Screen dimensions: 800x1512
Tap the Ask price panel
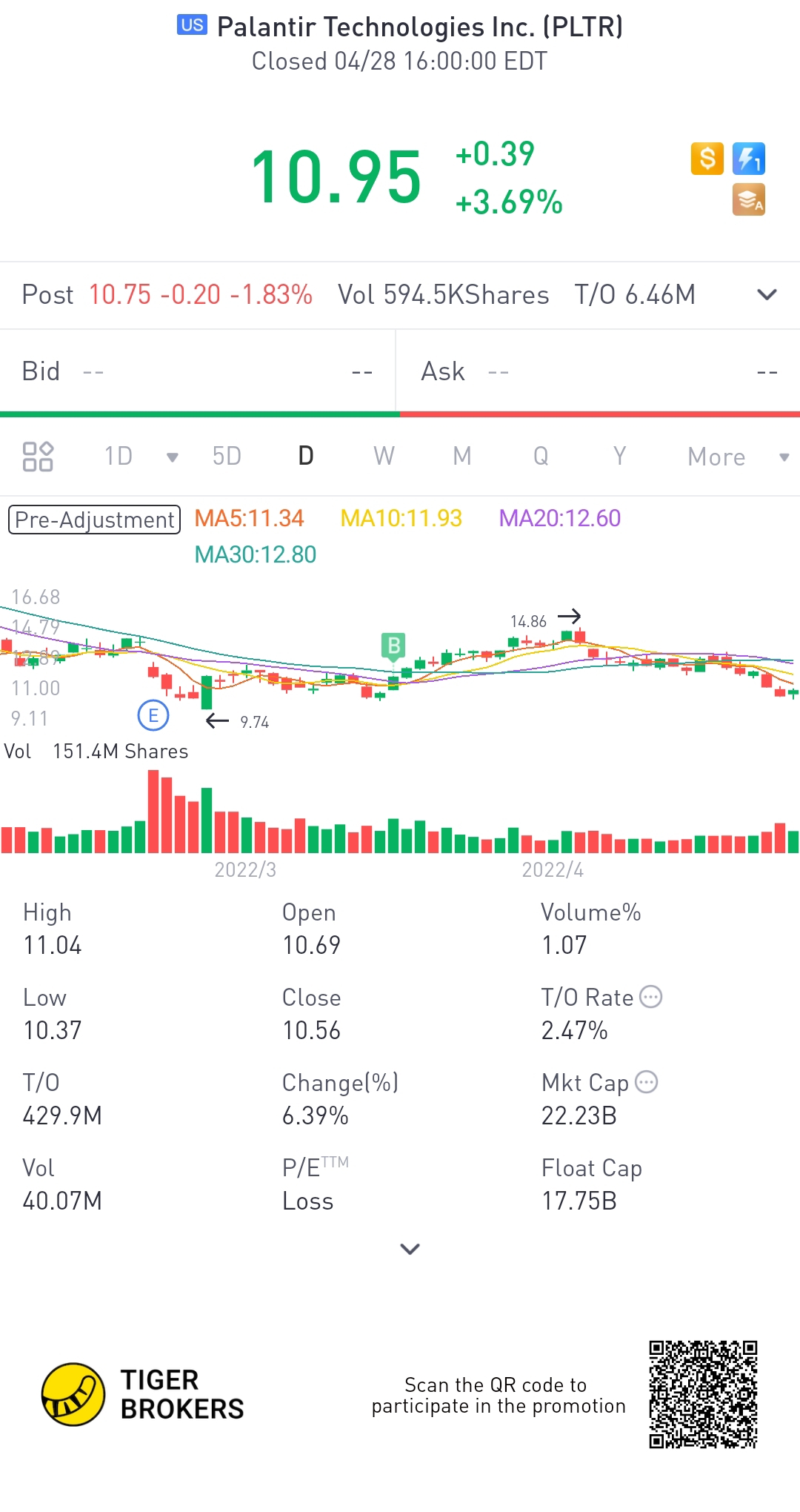[x=599, y=371]
